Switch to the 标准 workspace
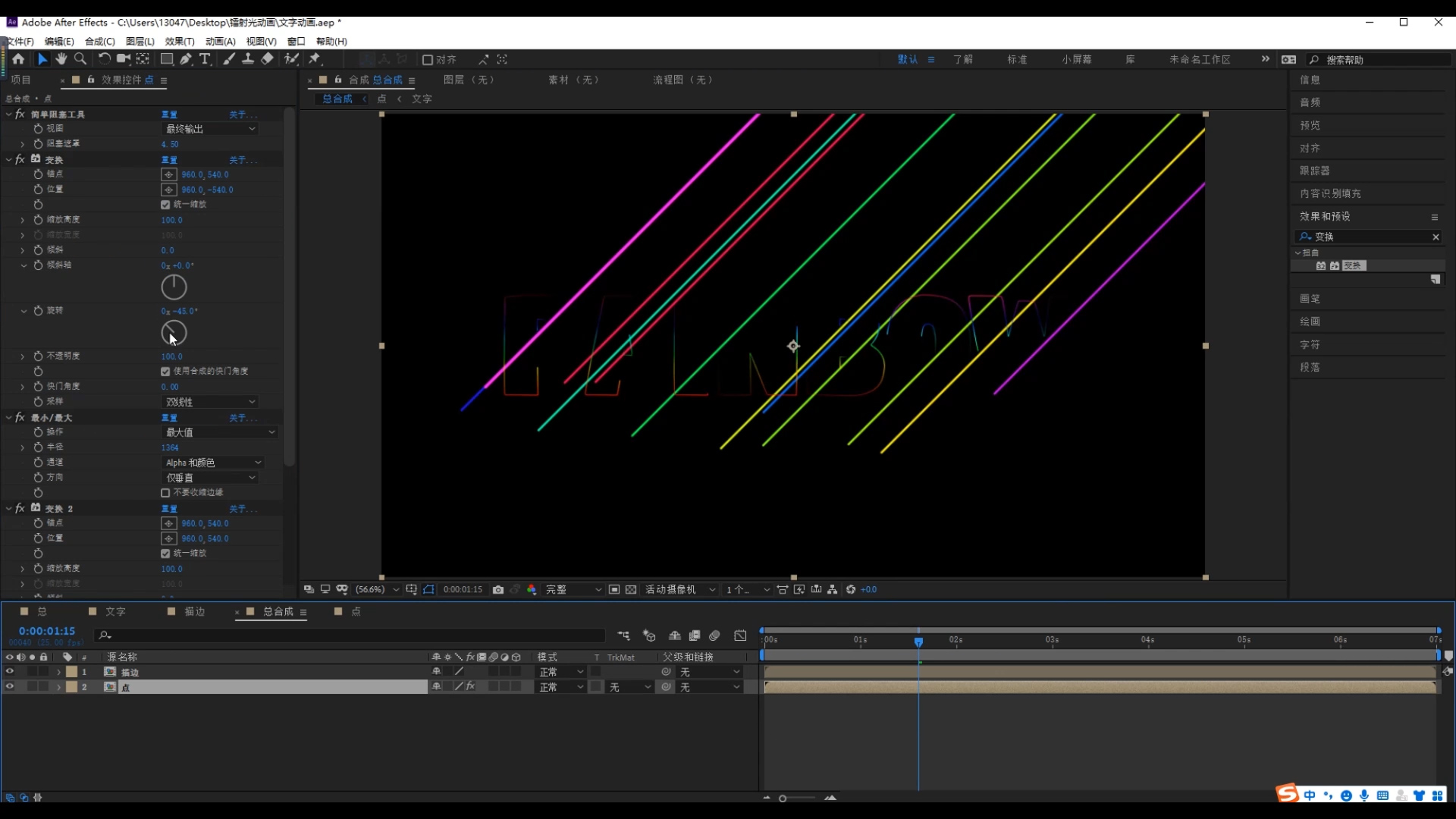 [1017, 59]
